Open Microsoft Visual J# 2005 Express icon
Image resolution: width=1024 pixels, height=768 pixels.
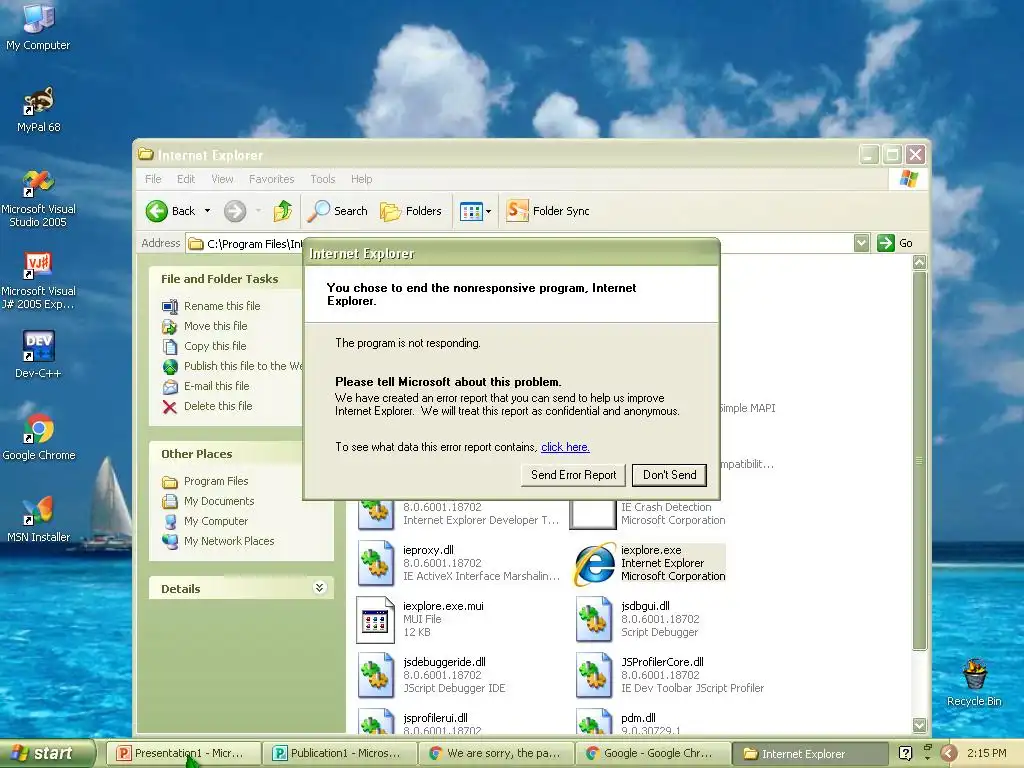pyautogui.click(x=38, y=281)
